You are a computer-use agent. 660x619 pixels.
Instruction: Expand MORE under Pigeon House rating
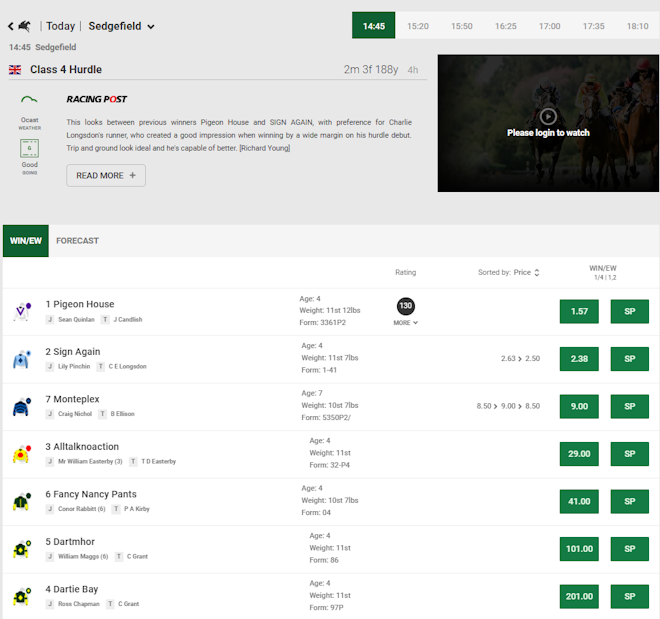click(406, 323)
